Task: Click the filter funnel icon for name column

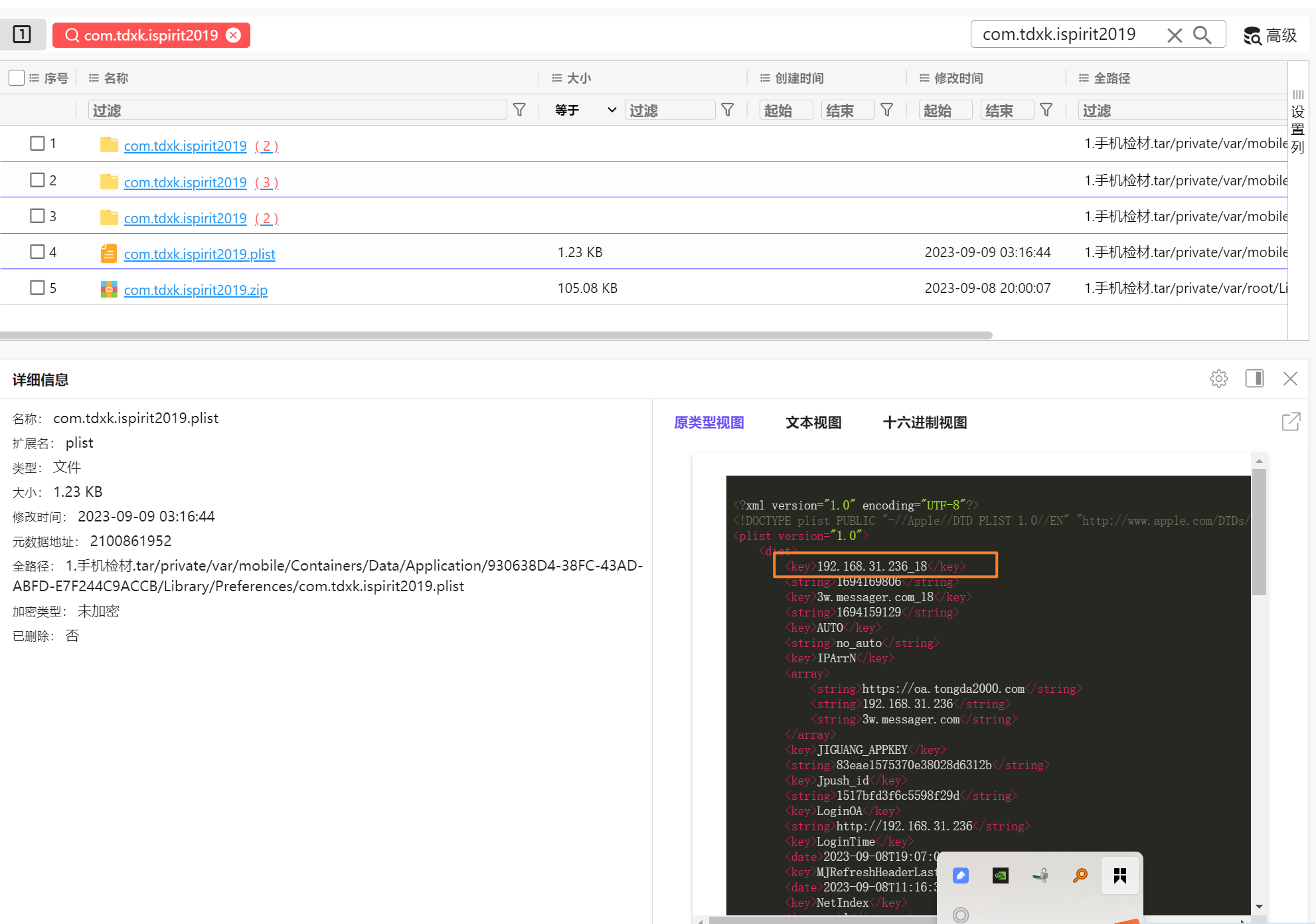Action: tap(519, 110)
